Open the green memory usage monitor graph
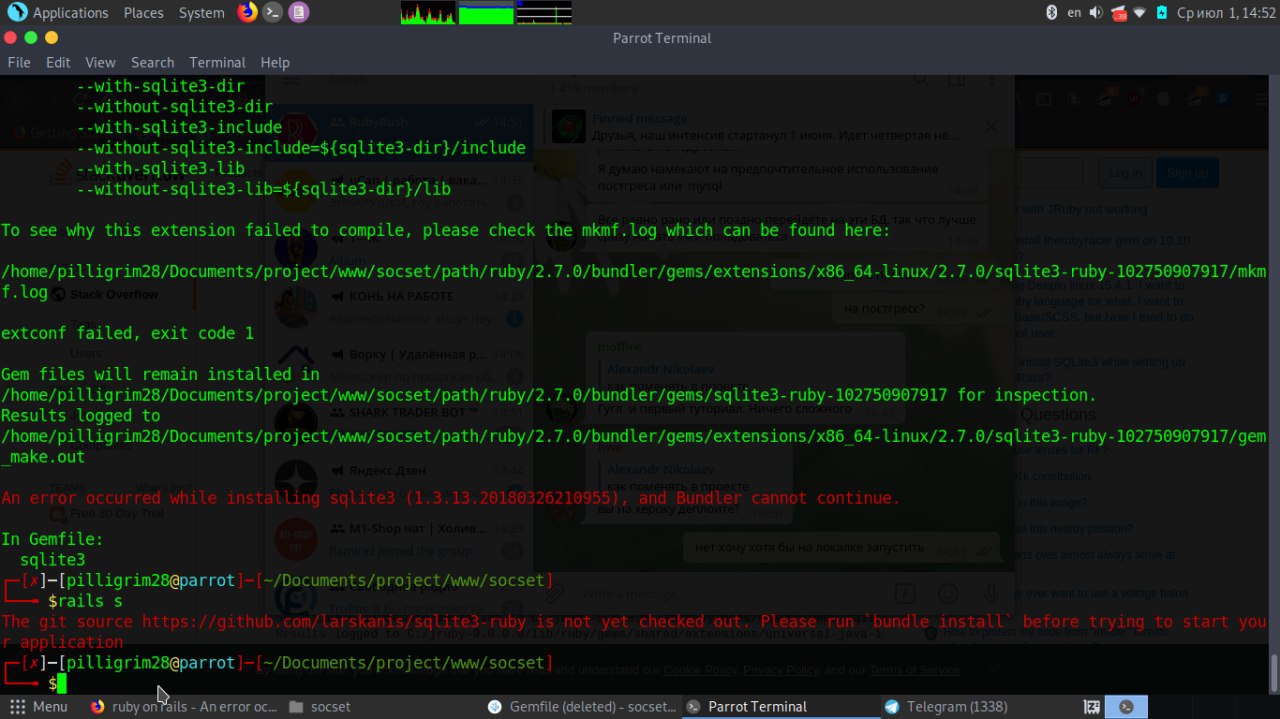This screenshot has height=719, width=1280. pyautogui.click(x=486, y=12)
